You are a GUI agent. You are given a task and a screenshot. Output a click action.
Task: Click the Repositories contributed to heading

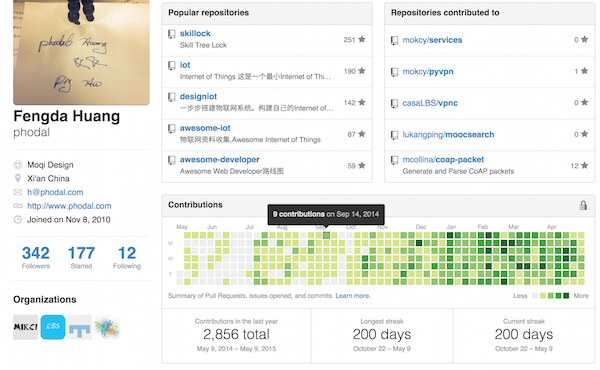pos(445,13)
